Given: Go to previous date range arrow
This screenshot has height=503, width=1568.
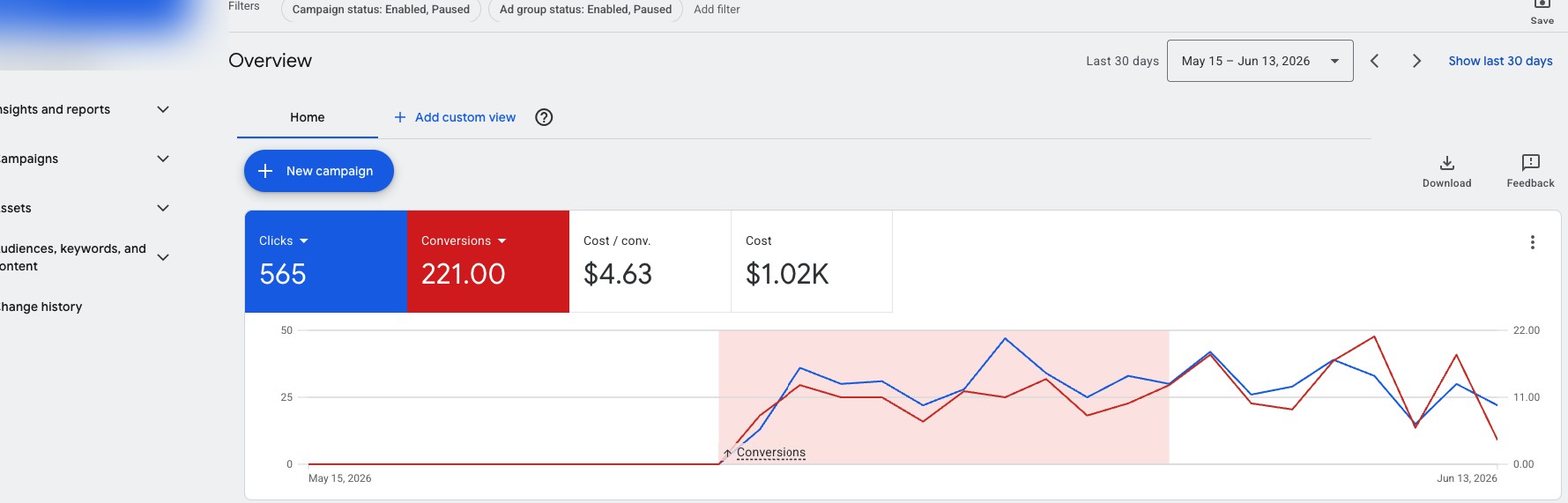Looking at the screenshot, I should pyautogui.click(x=1374, y=61).
